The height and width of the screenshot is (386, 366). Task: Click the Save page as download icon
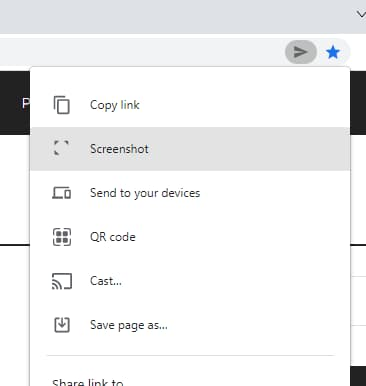[62, 325]
